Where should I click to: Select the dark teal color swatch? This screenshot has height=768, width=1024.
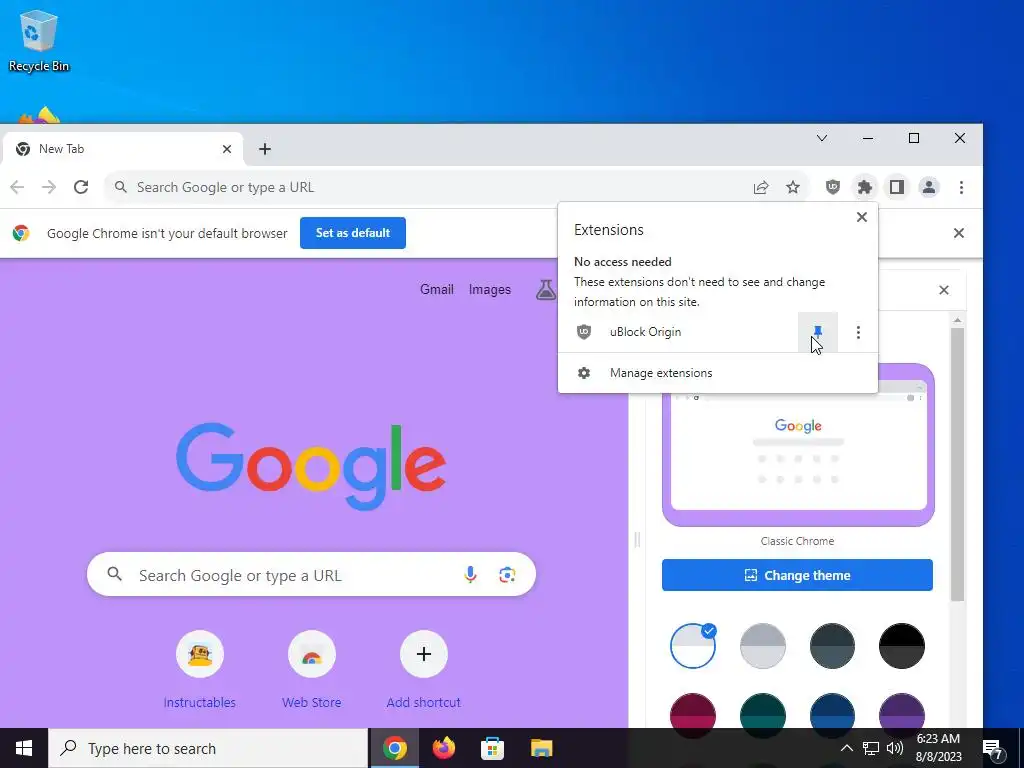pos(763,713)
